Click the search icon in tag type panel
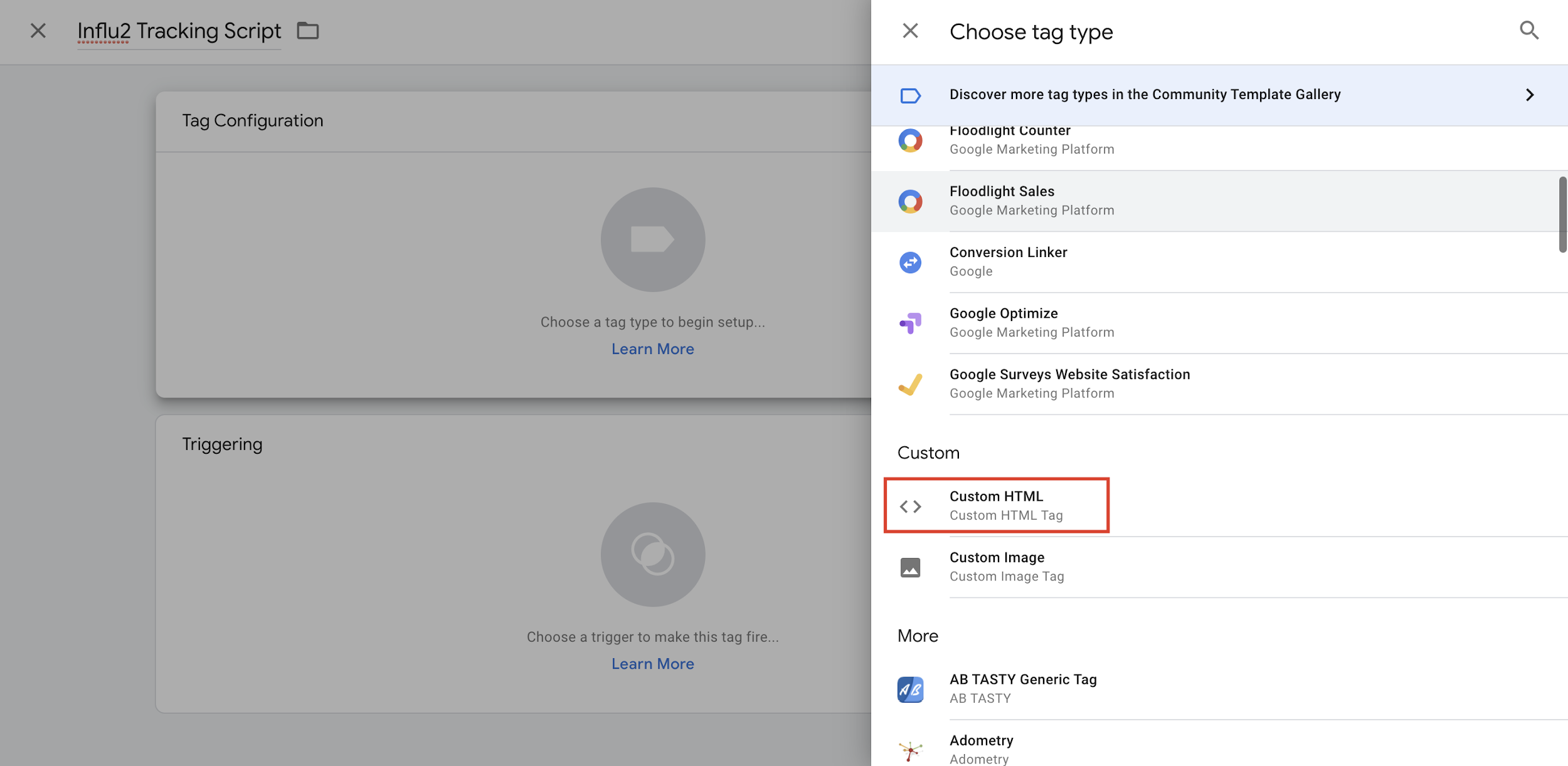The height and width of the screenshot is (766, 1568). pos(1528,30)
